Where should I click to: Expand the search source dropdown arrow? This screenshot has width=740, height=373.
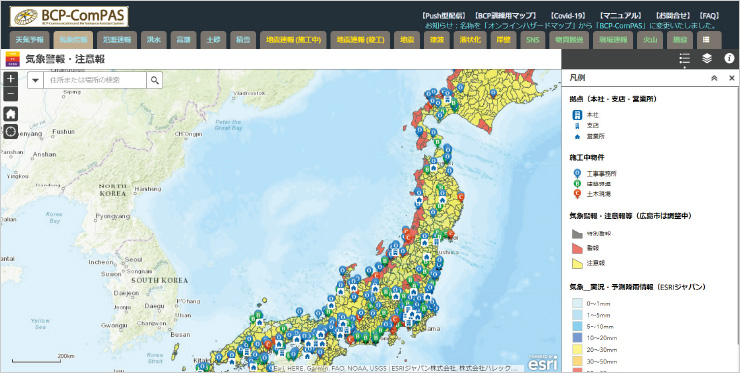pyautogui.click(x=35, y=80)
